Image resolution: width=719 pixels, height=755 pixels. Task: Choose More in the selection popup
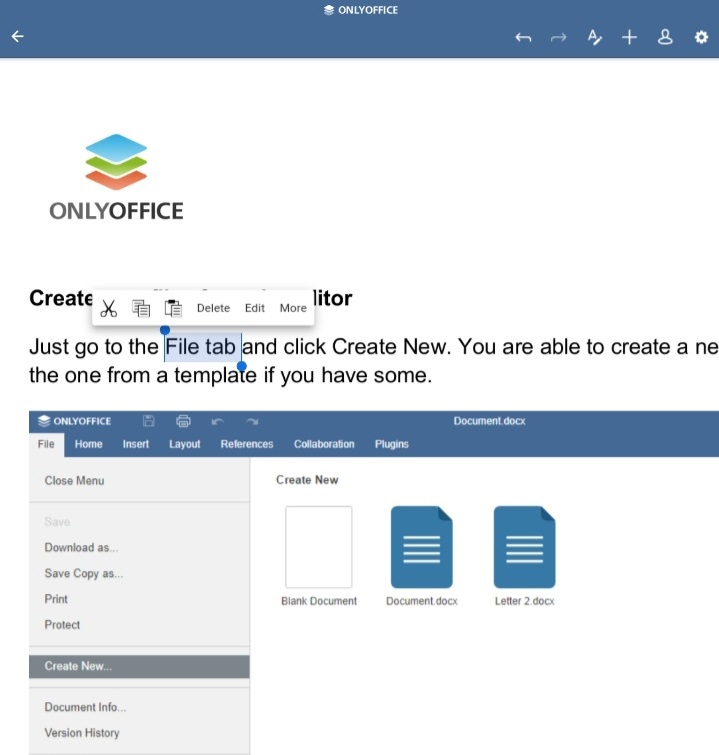point(293,308)
